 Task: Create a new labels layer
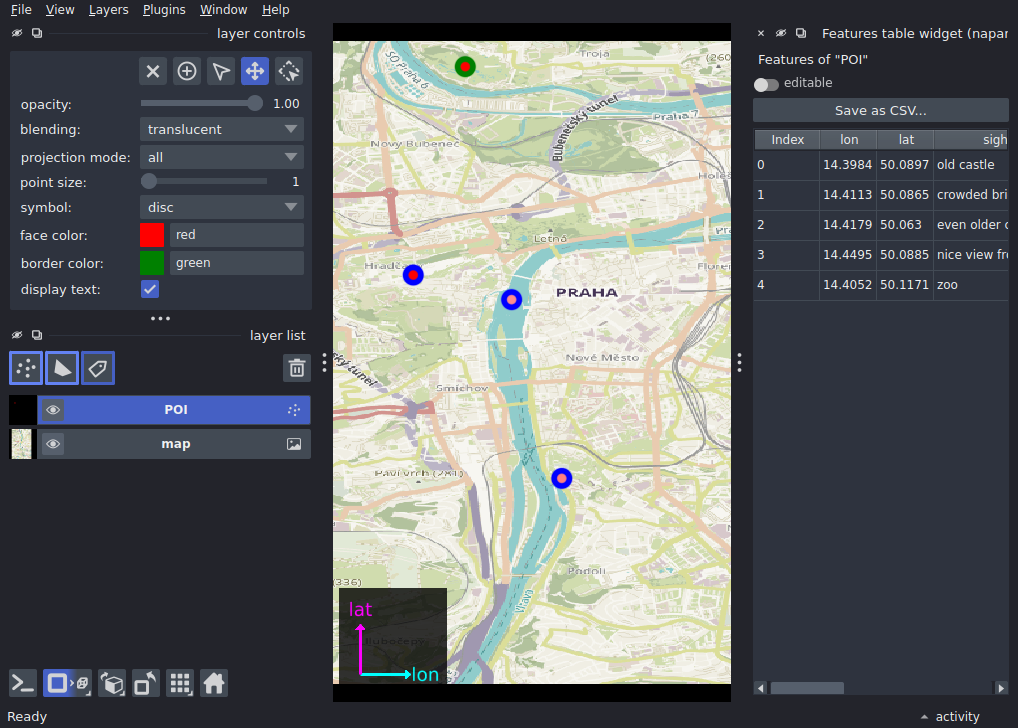(98, 368)
